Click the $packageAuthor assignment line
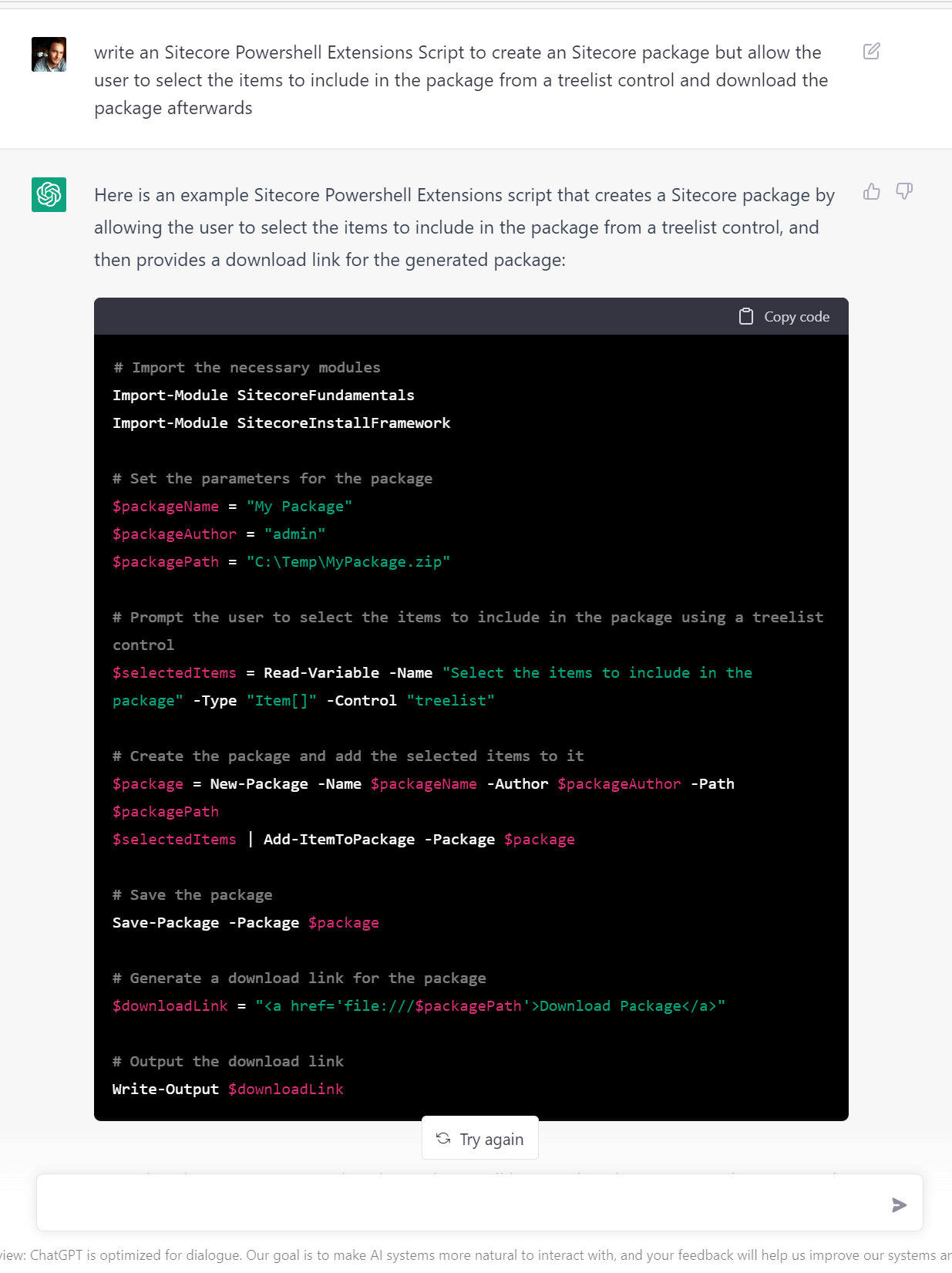Viewport: 952px width, 1273px height. pyautogui.click(x=219, y=534)
